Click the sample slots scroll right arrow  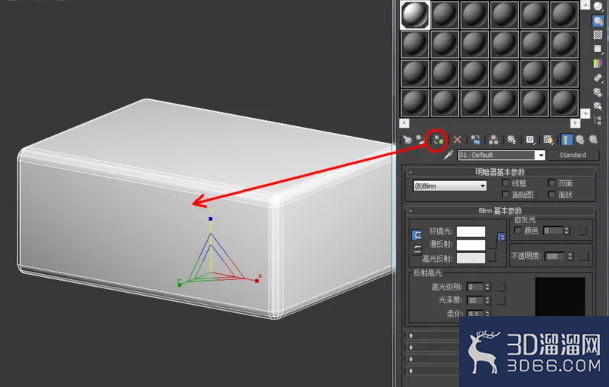575,123
